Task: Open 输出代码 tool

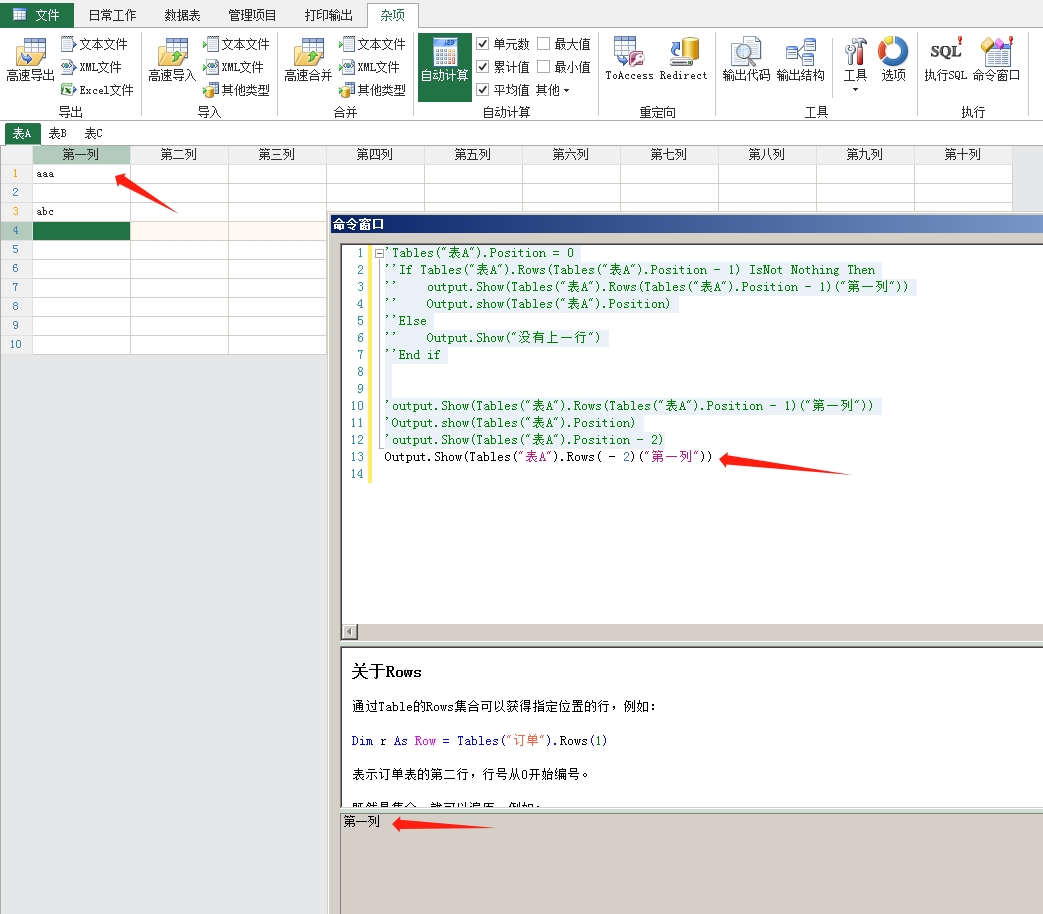Action: click(746, 60)
